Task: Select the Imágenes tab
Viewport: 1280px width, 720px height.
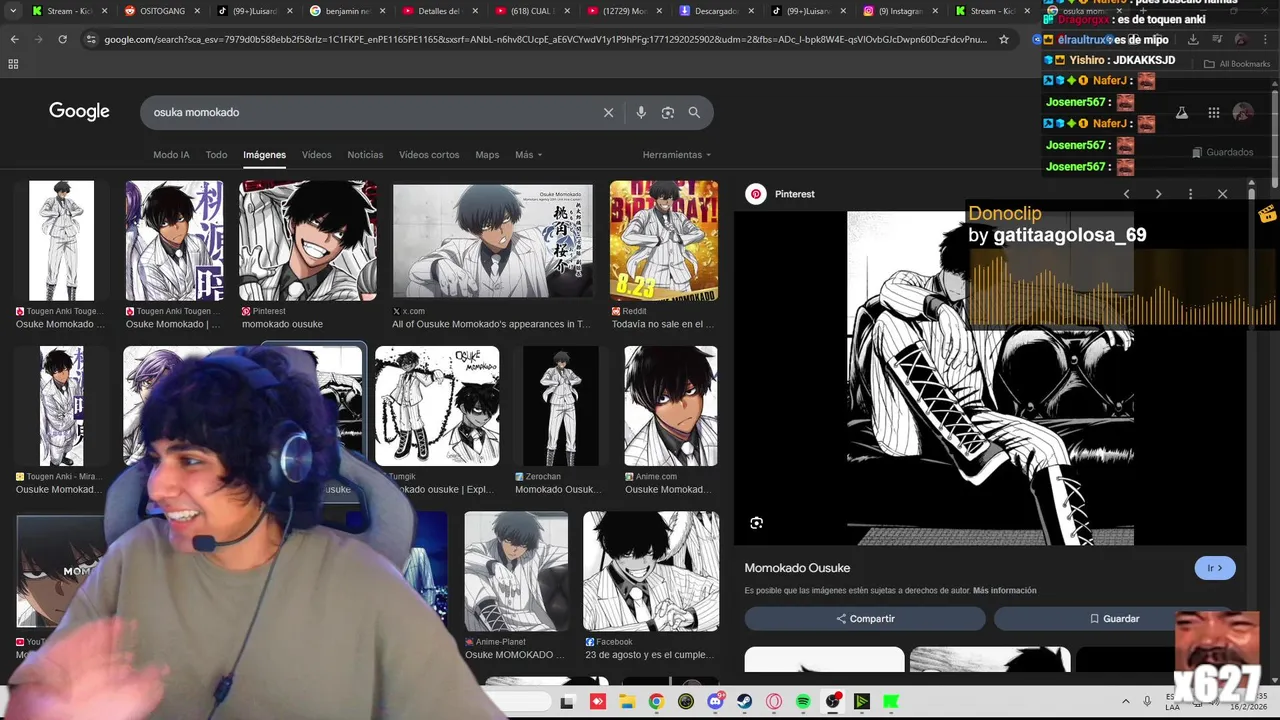Action: [x=264, y=155]
